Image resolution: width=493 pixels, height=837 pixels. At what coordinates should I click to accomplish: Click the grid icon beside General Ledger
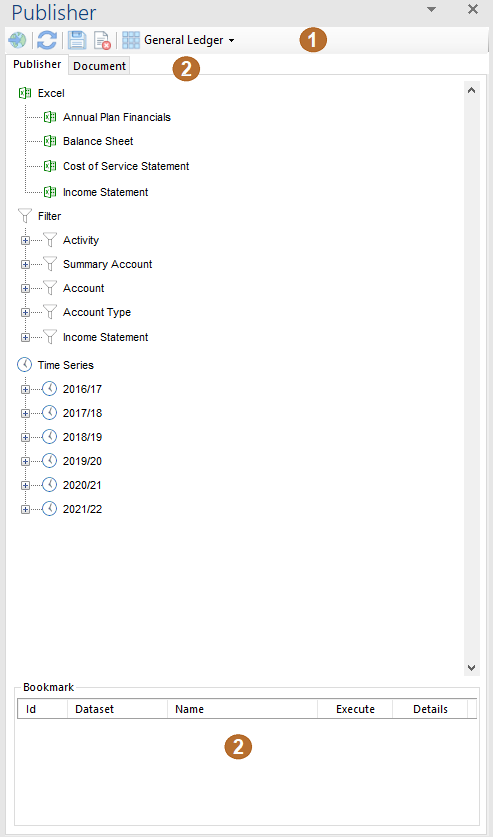click(131, 40)
